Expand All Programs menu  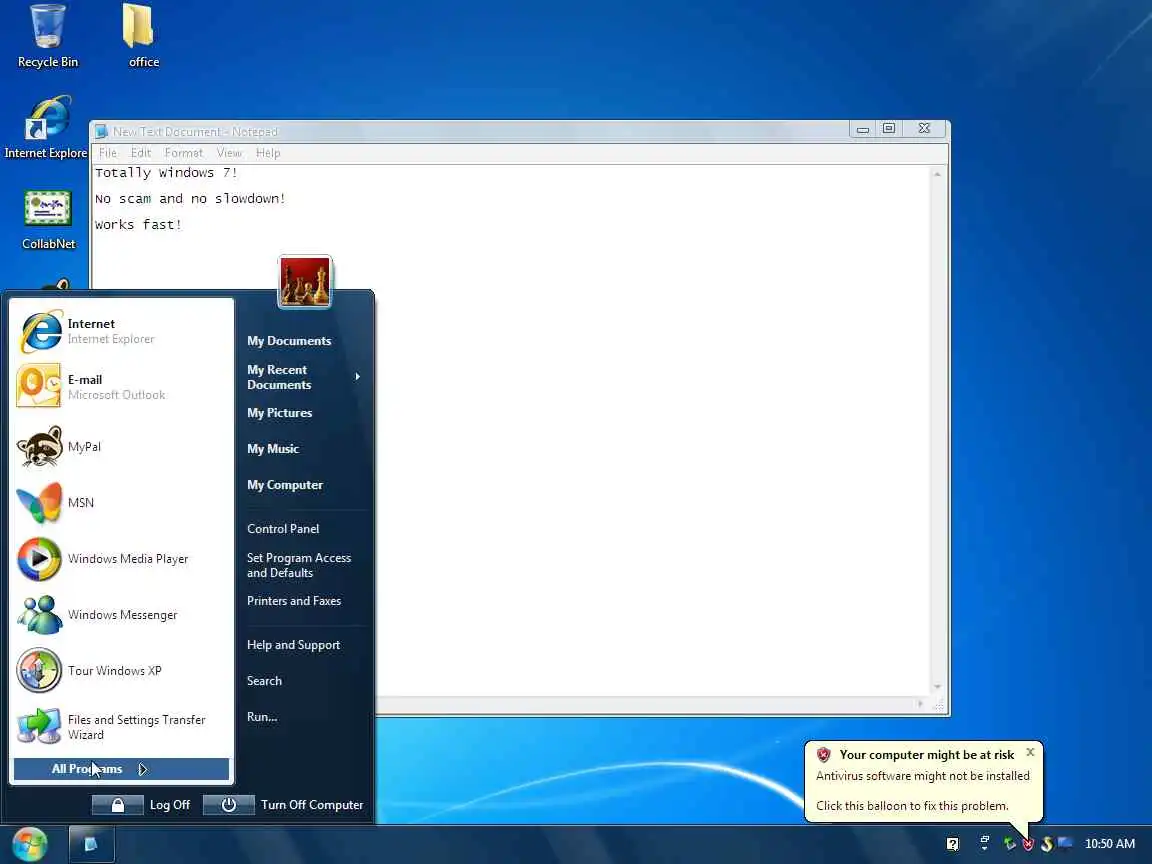[121, 769]
